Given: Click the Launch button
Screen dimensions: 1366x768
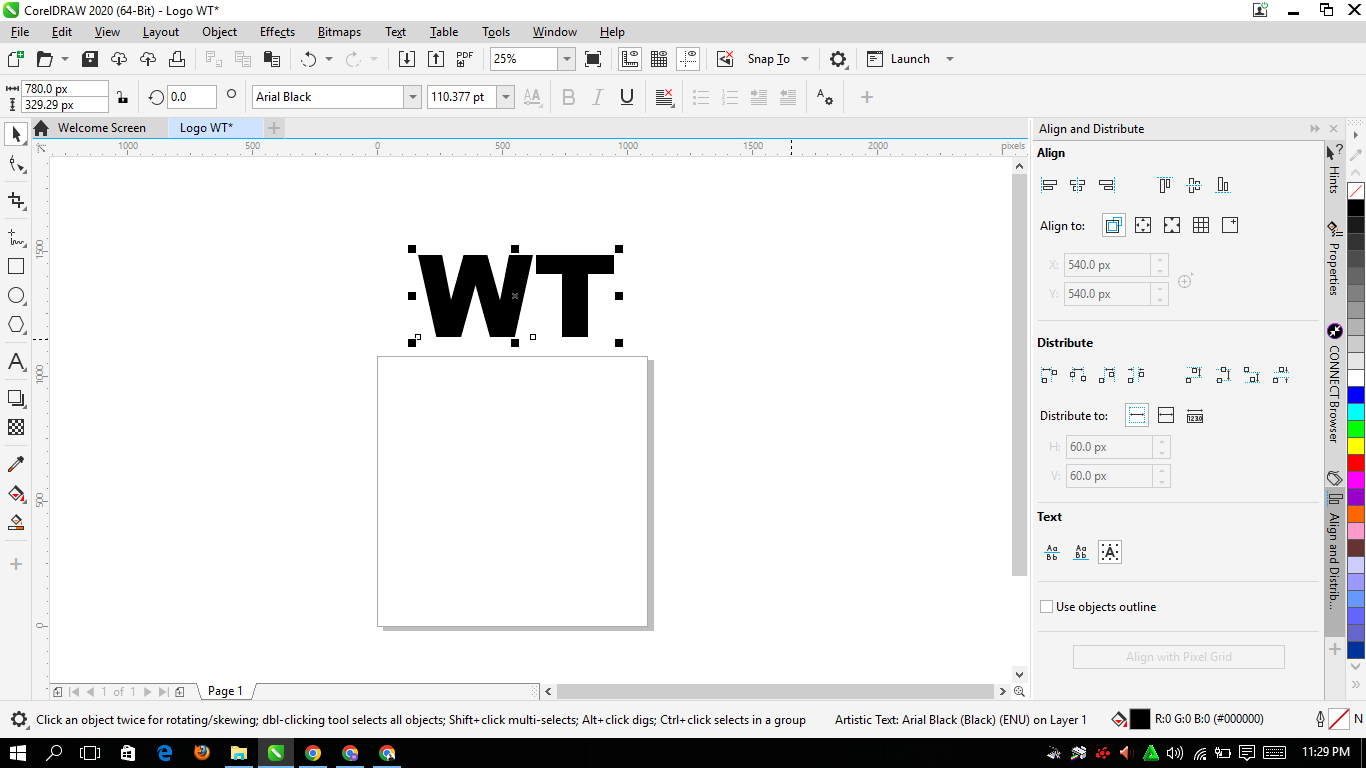Looking at the screenshot, I should pos(909,59).
